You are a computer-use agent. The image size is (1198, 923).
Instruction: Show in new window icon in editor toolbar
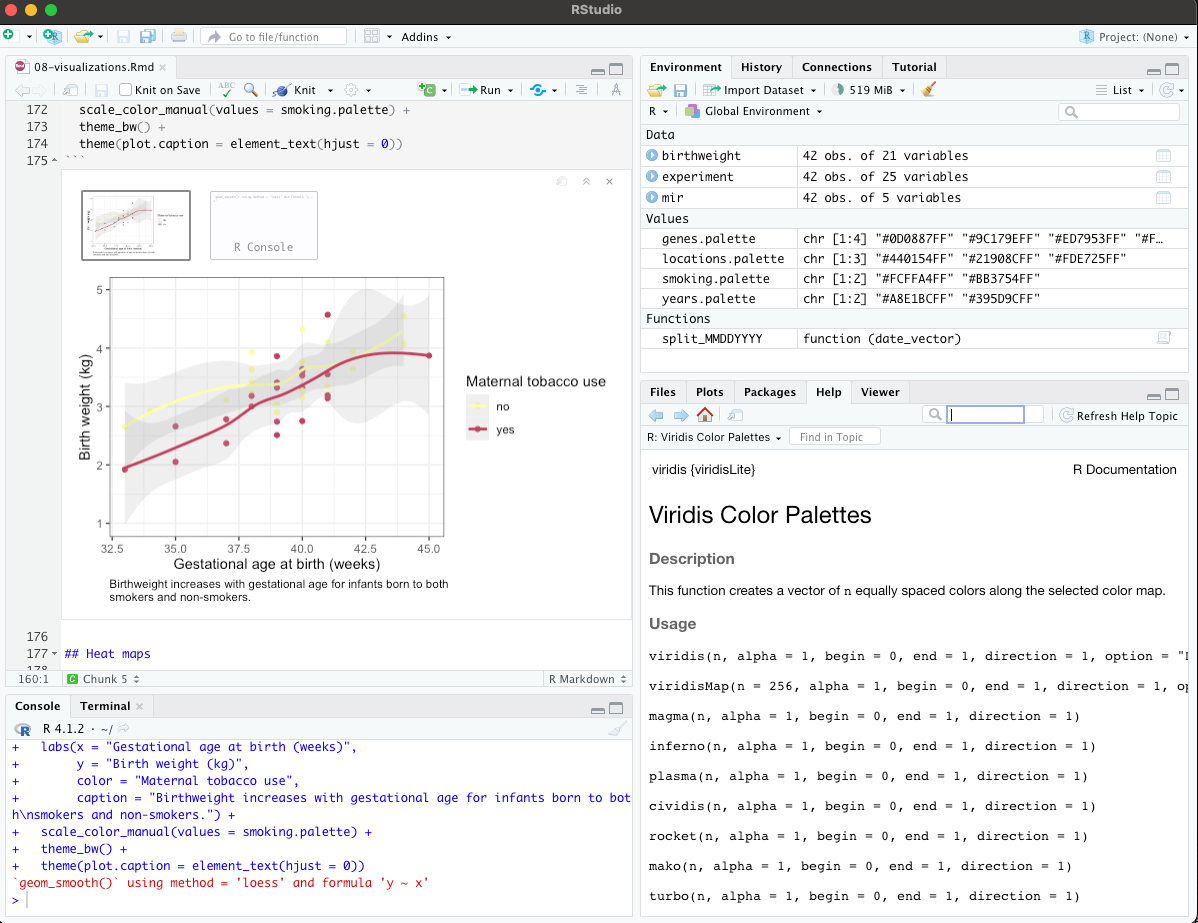click(70, 89)
